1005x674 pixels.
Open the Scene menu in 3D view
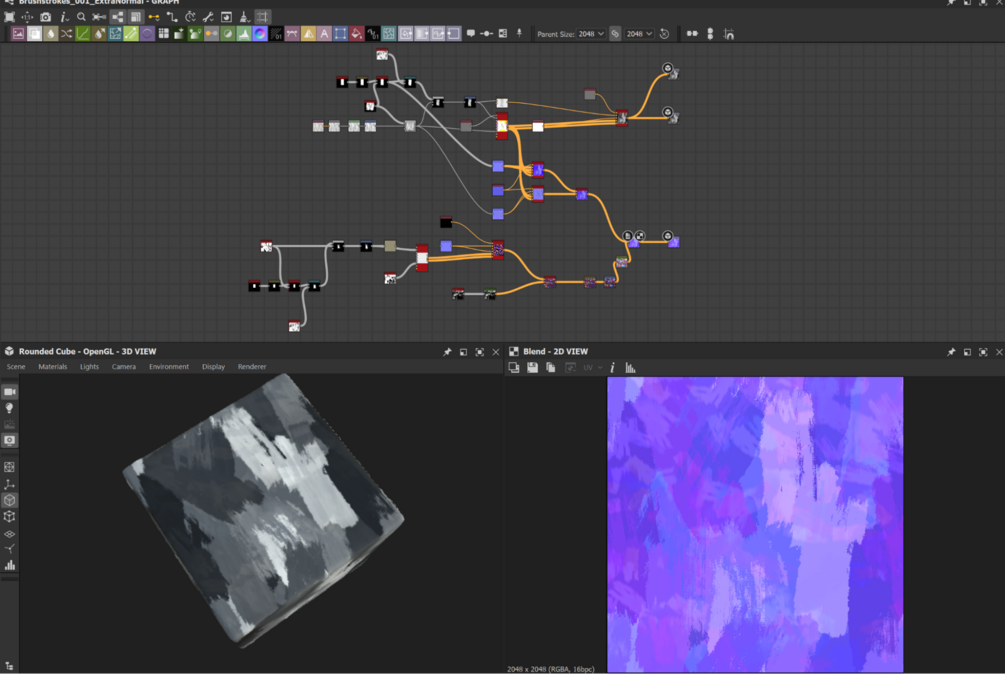pyautogui.click(x=16, y=366)
